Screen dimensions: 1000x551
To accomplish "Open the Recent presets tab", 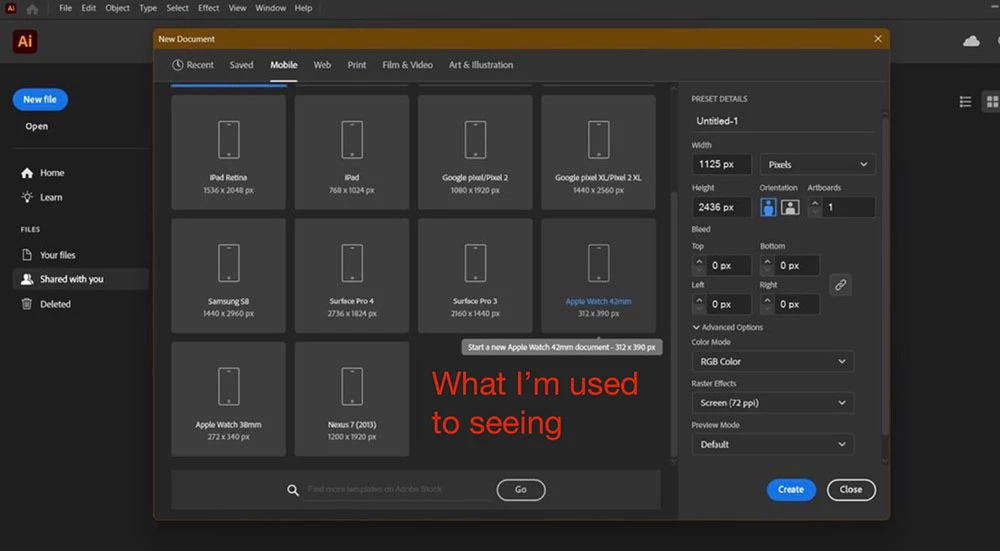I will pos(193,65).
